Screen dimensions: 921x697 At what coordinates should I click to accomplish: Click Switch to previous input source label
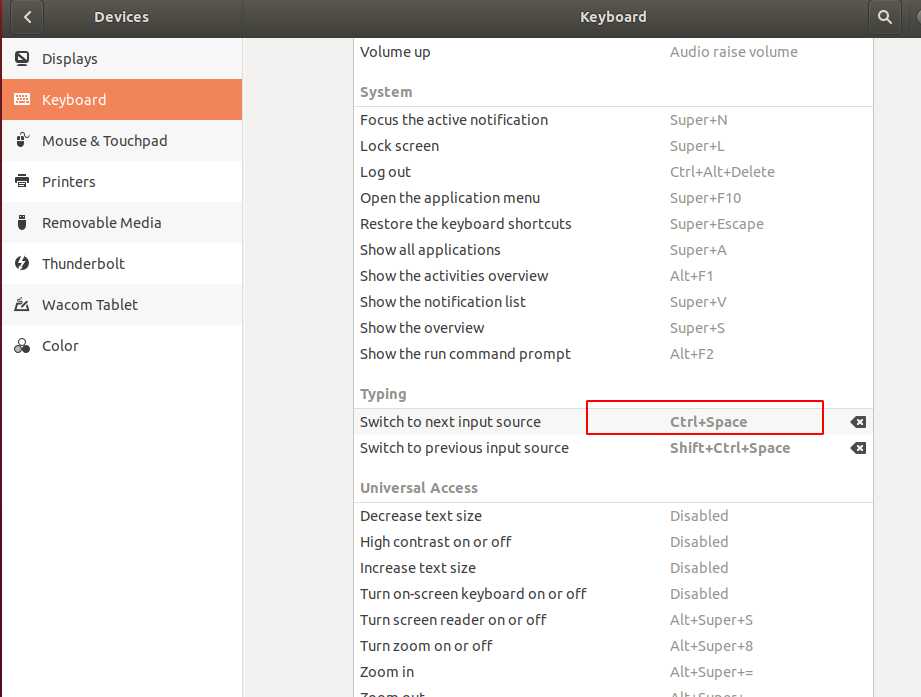[464, 448]
